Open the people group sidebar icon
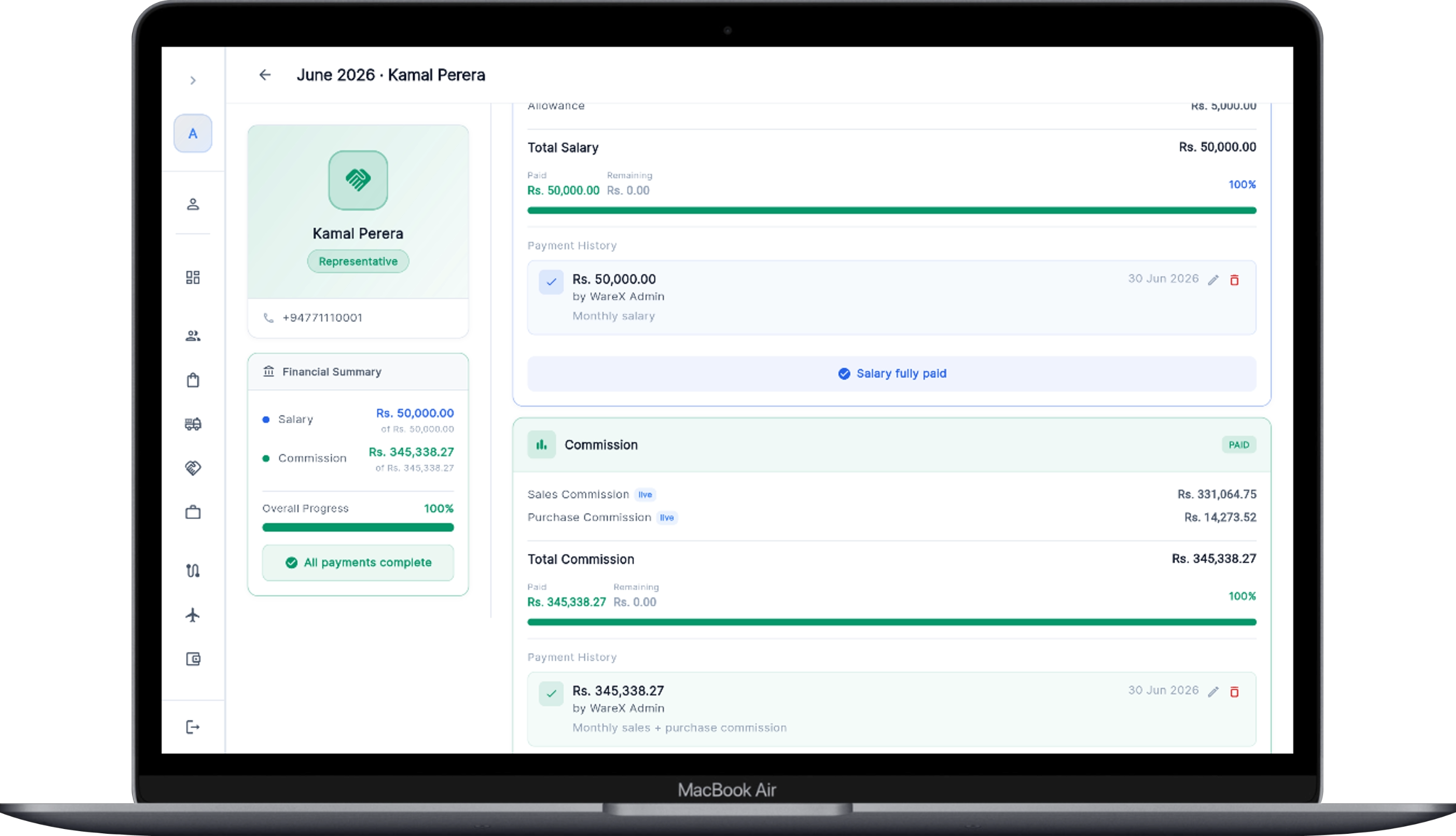 coord(193,336)
